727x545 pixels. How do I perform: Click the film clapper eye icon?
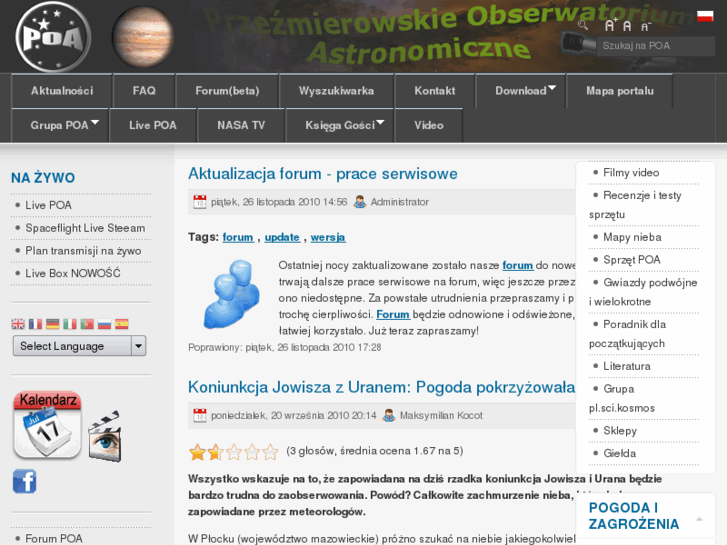coord(105,436)
